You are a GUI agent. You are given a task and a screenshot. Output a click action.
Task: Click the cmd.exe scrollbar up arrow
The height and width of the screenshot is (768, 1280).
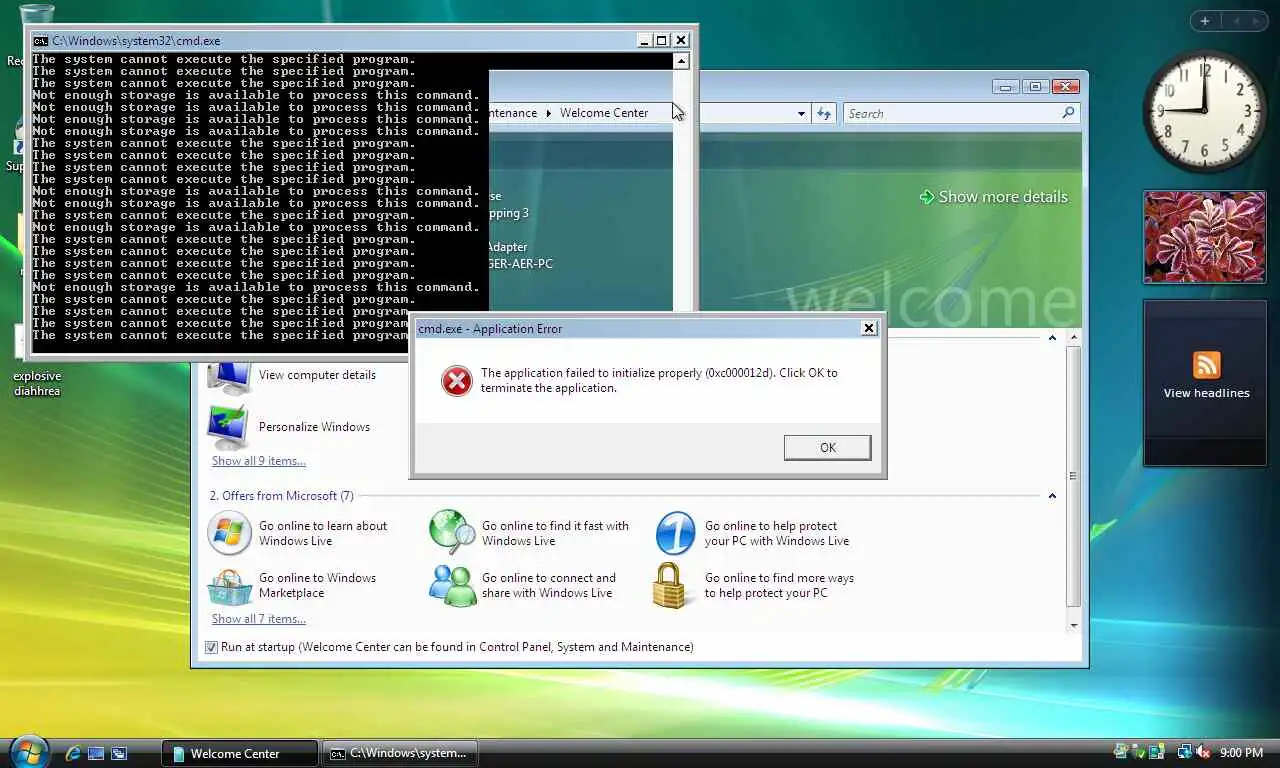coord(681,61)
